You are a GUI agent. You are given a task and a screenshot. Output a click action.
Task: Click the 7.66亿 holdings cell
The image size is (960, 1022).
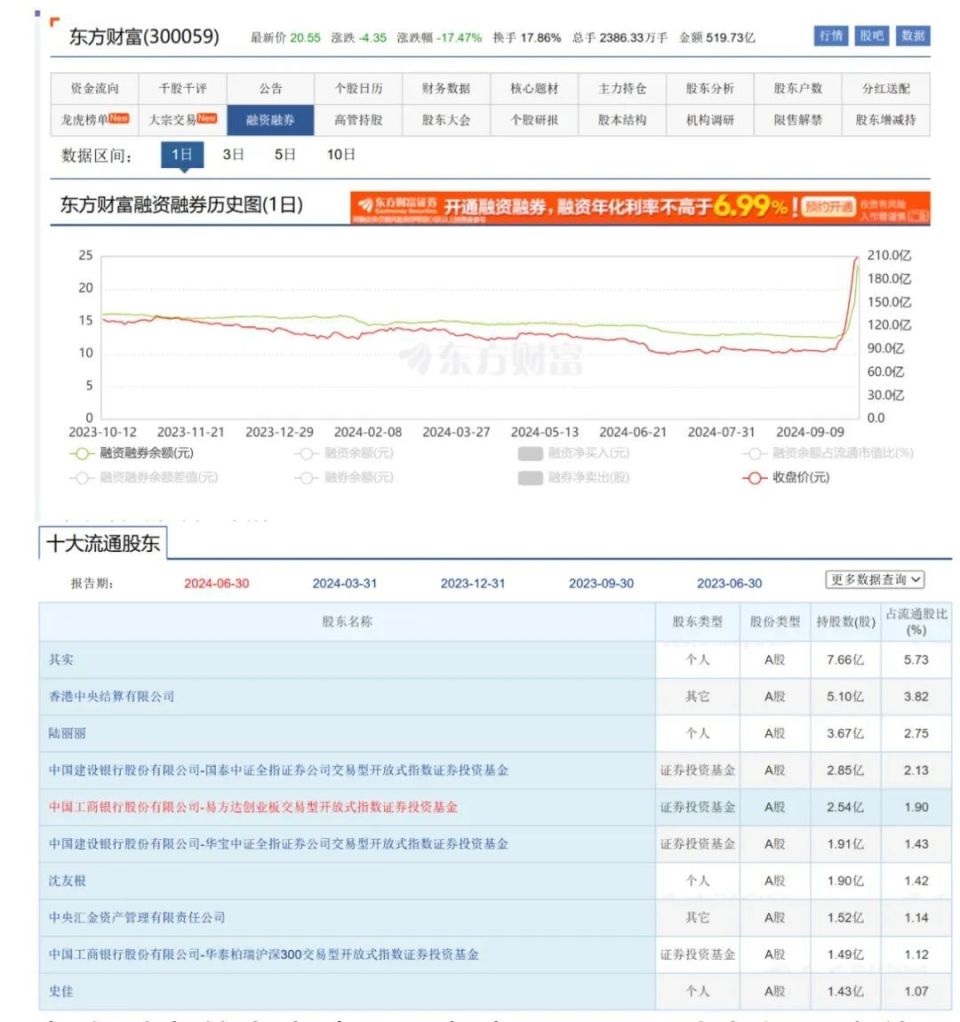coord(845,660)
